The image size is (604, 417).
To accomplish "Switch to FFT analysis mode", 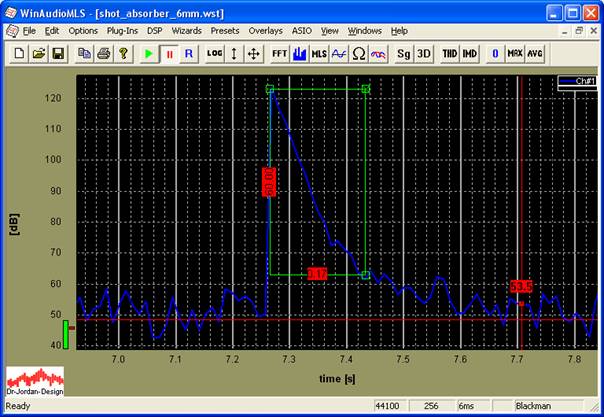I will coord(280,54).
